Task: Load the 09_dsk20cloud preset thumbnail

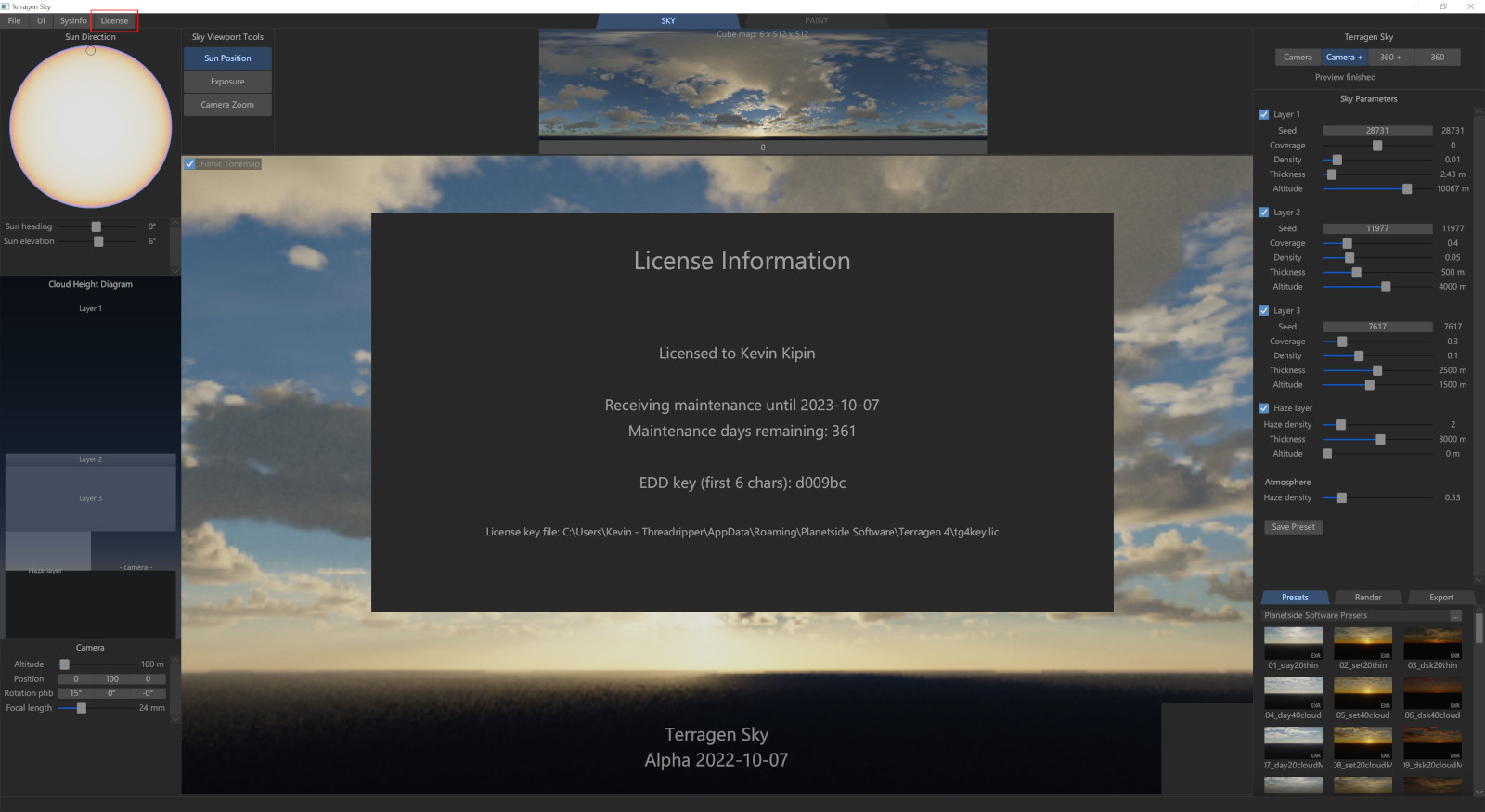Action: (1432, 743)
